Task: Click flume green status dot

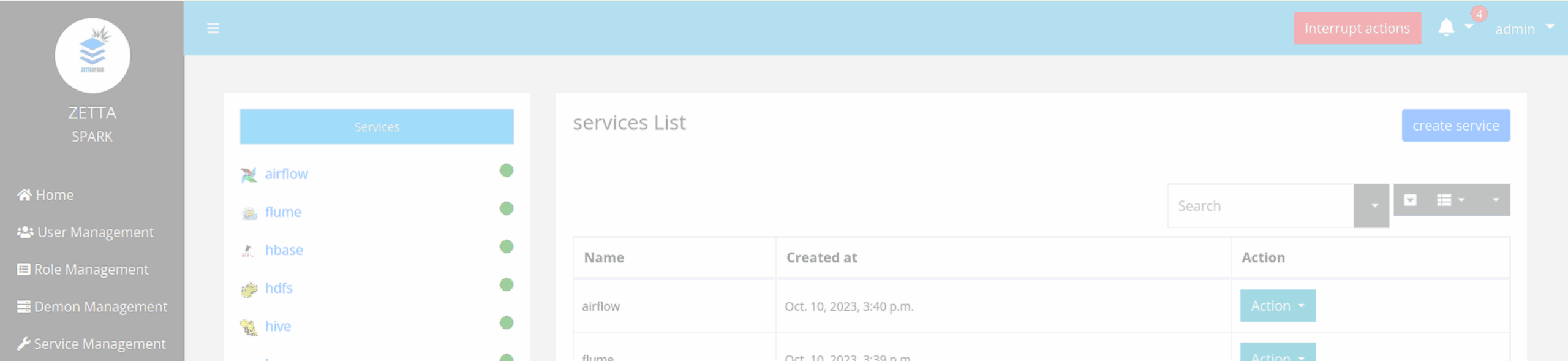Action: 507,208
